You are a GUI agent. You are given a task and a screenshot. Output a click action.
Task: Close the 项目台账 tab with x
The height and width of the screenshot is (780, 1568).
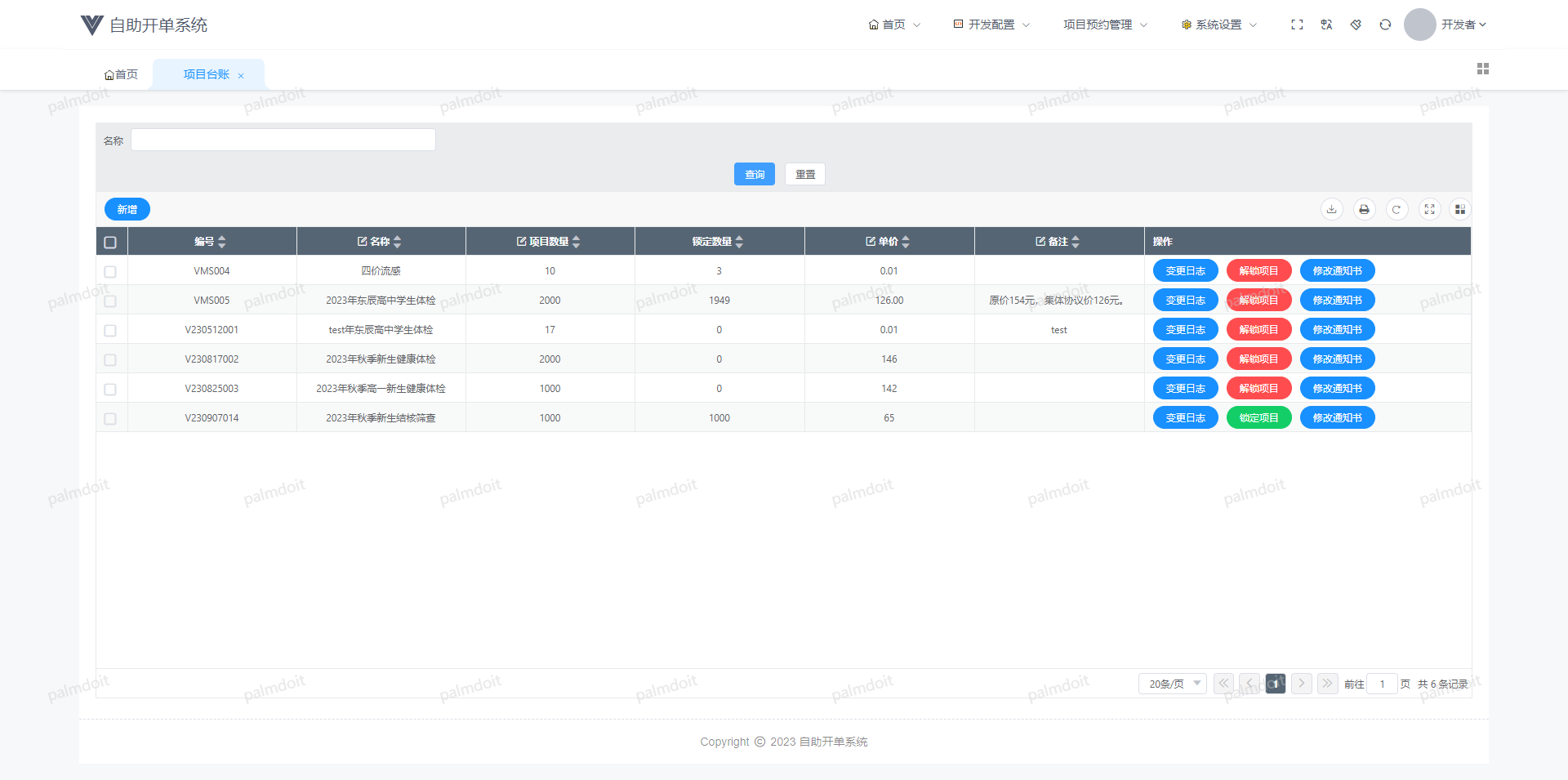241,75
